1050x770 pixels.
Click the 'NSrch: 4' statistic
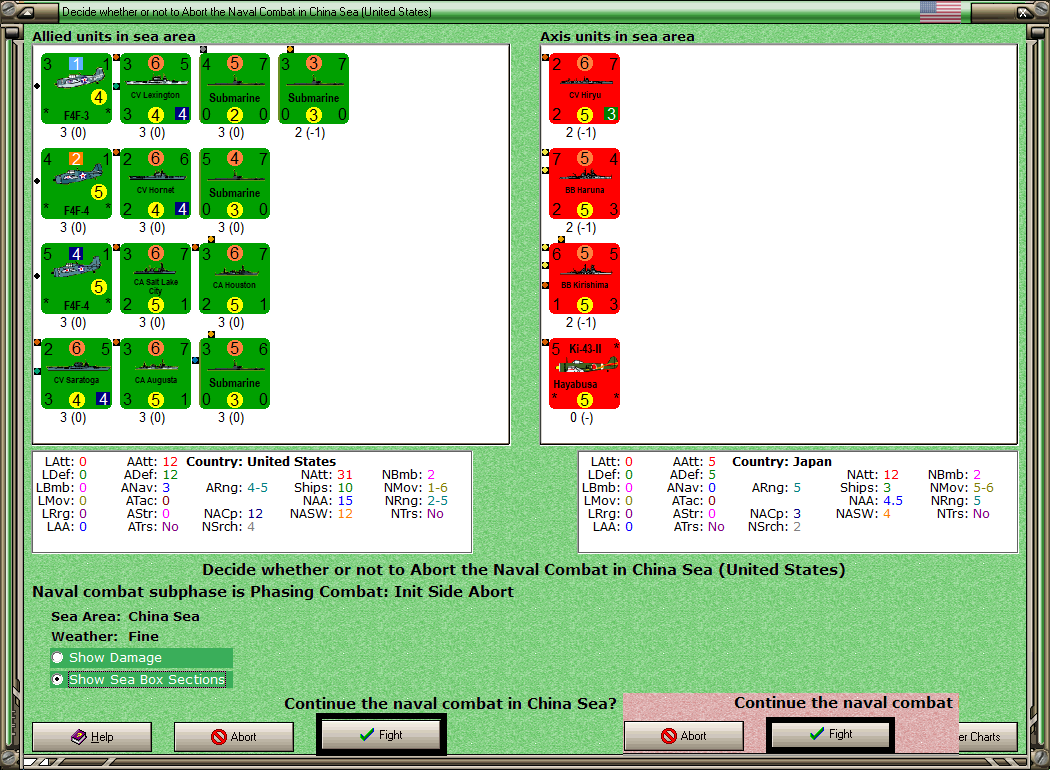coord(228,526)
